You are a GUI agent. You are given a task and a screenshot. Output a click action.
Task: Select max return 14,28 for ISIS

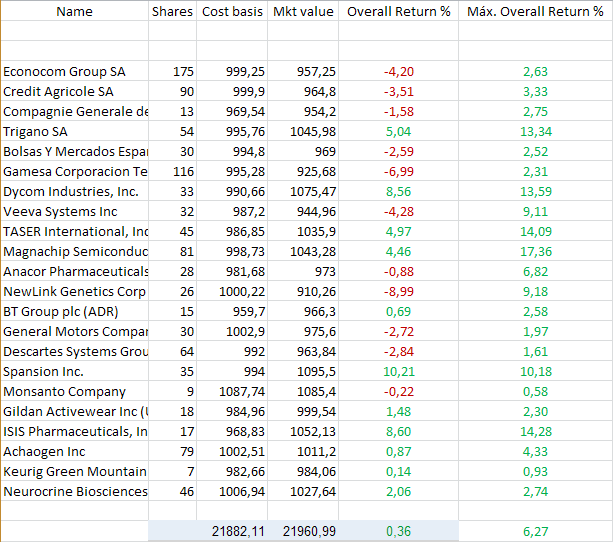[x=536, y=431]
